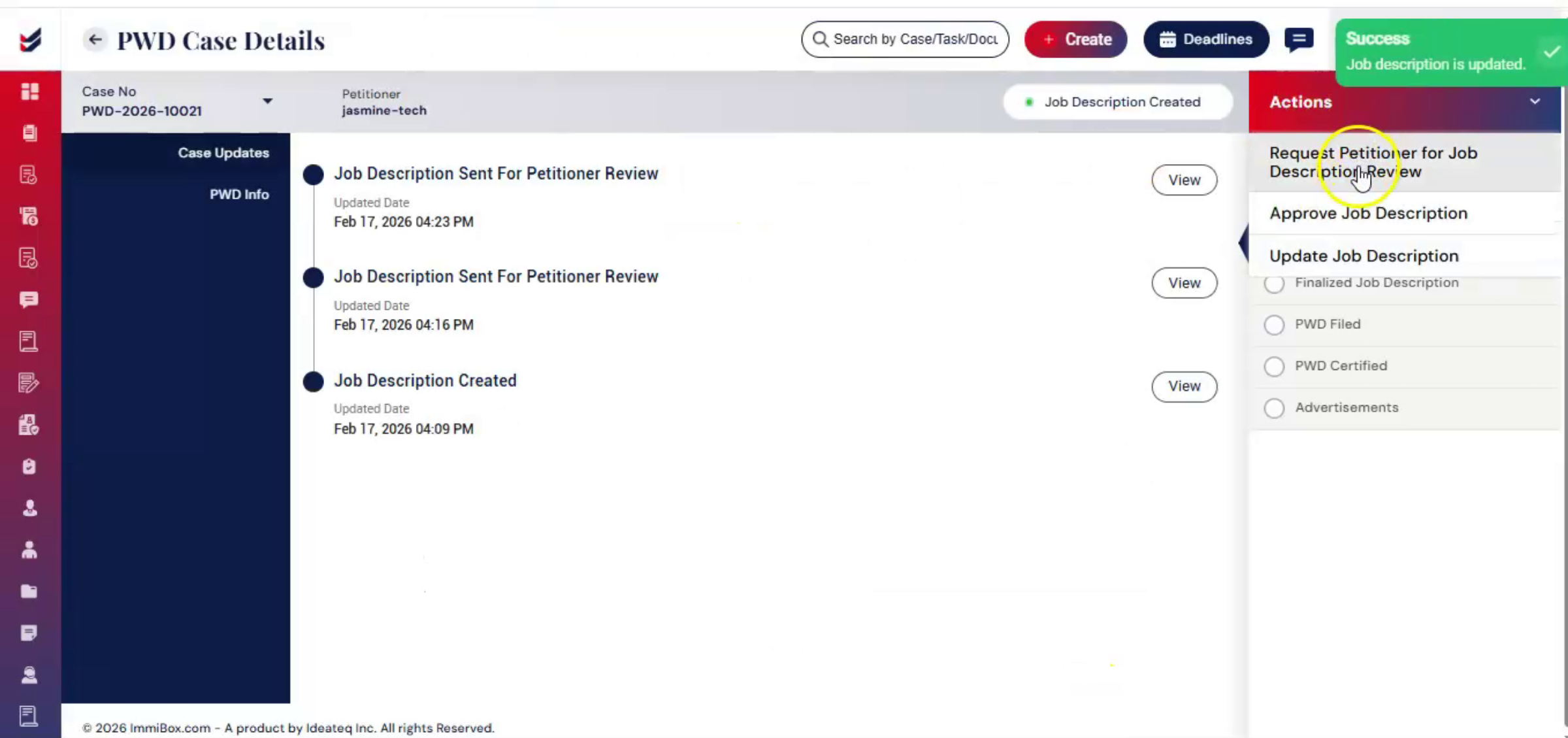Click the Search by Case/Task/Document field

pos(905,39)
